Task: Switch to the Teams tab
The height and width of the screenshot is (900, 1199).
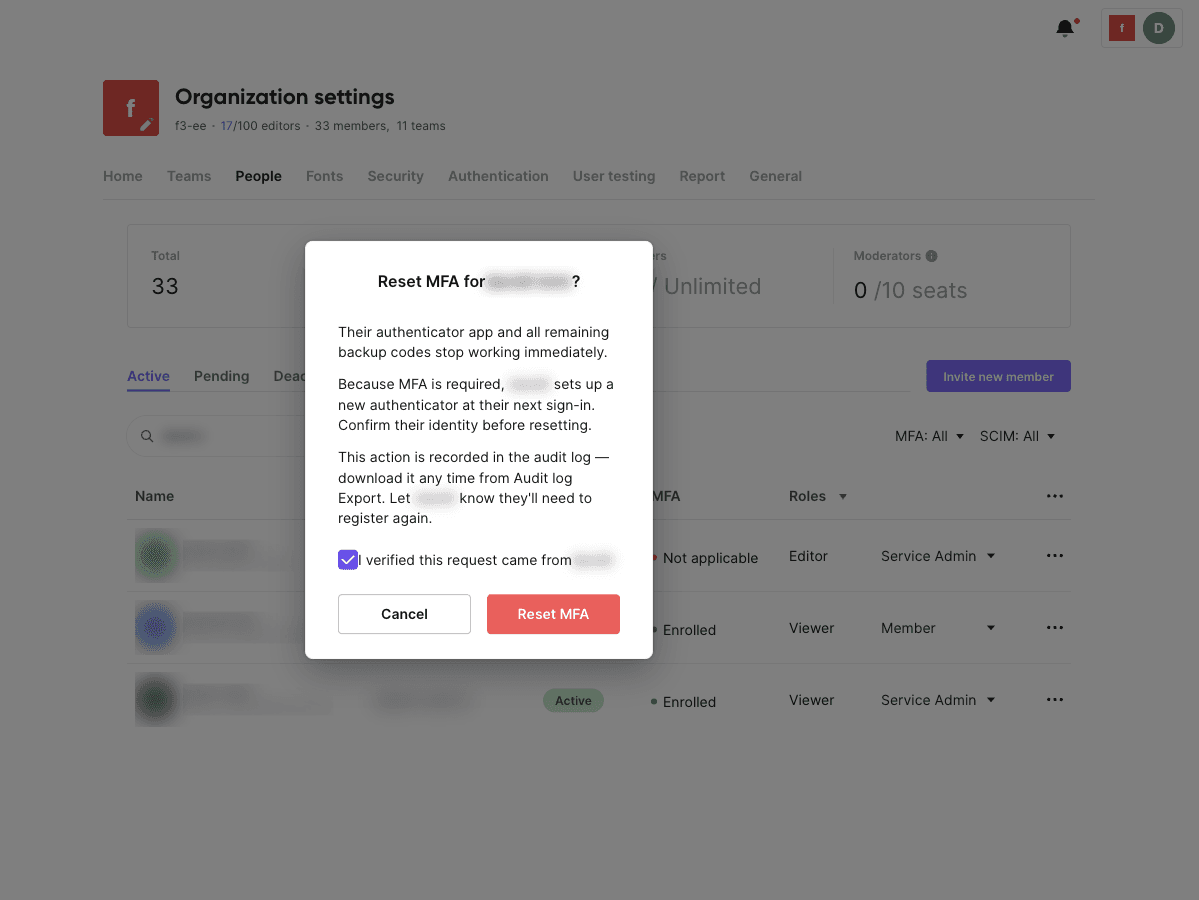Action: pos(189,176)
